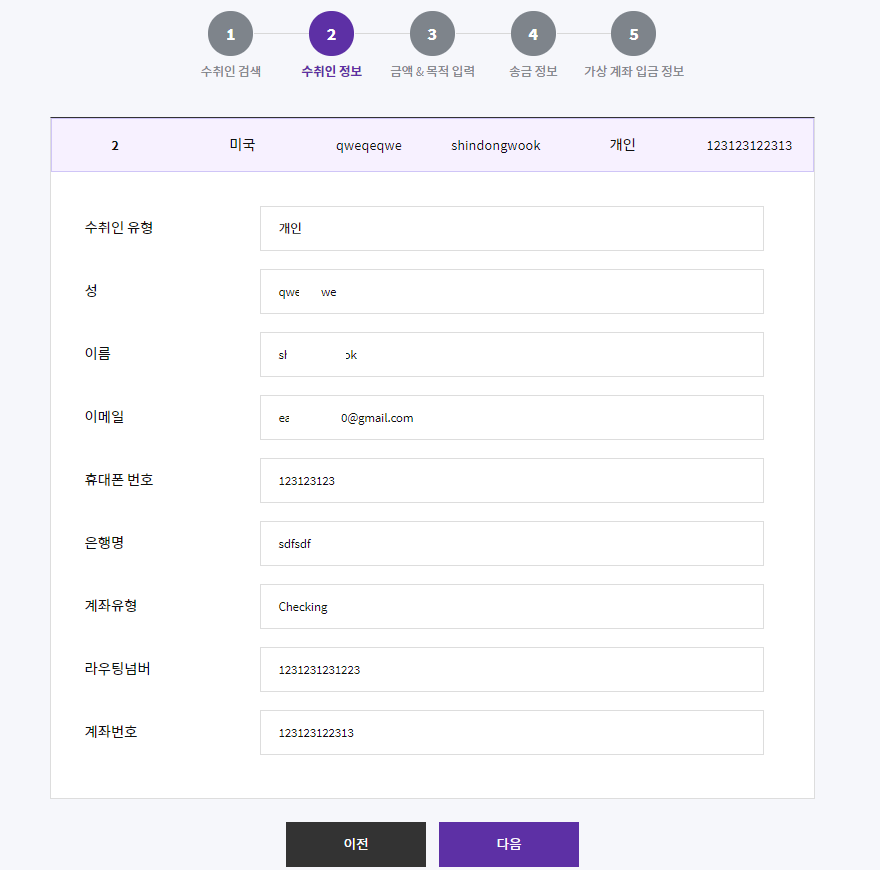Jump to step 5 circle 가상 계좌 입금 정보
This screenshot has width=880, height=870.
click(x=633, y=34)
